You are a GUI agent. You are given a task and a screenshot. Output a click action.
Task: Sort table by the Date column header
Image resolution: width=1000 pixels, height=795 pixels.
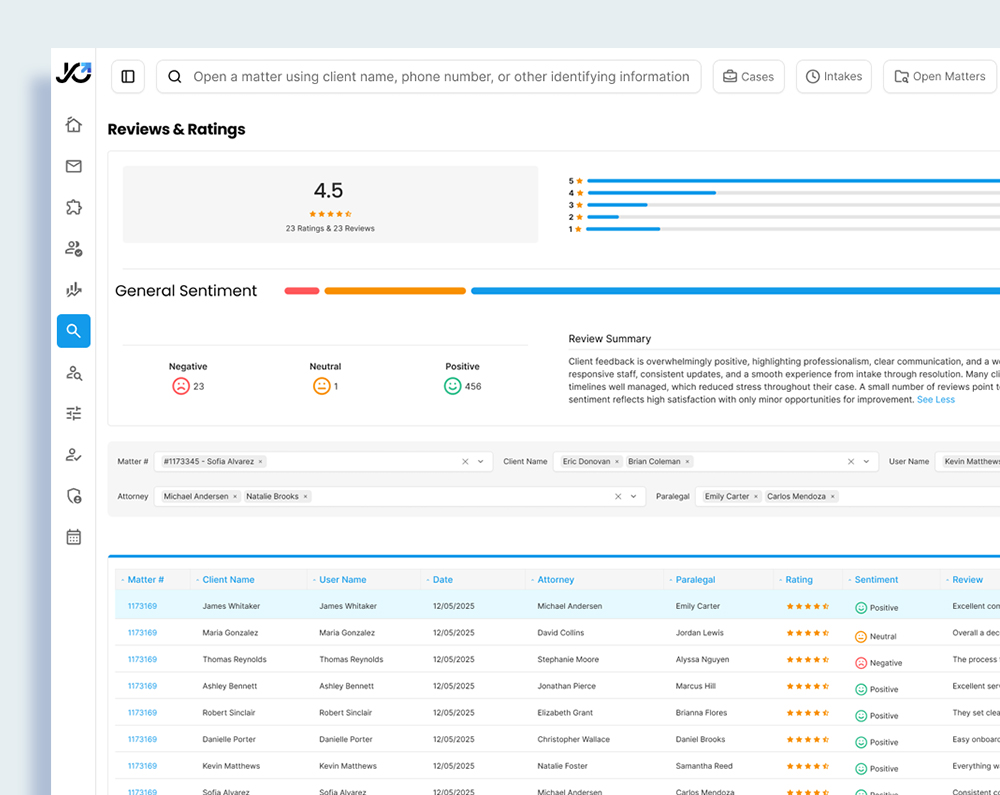coord(442,580)
